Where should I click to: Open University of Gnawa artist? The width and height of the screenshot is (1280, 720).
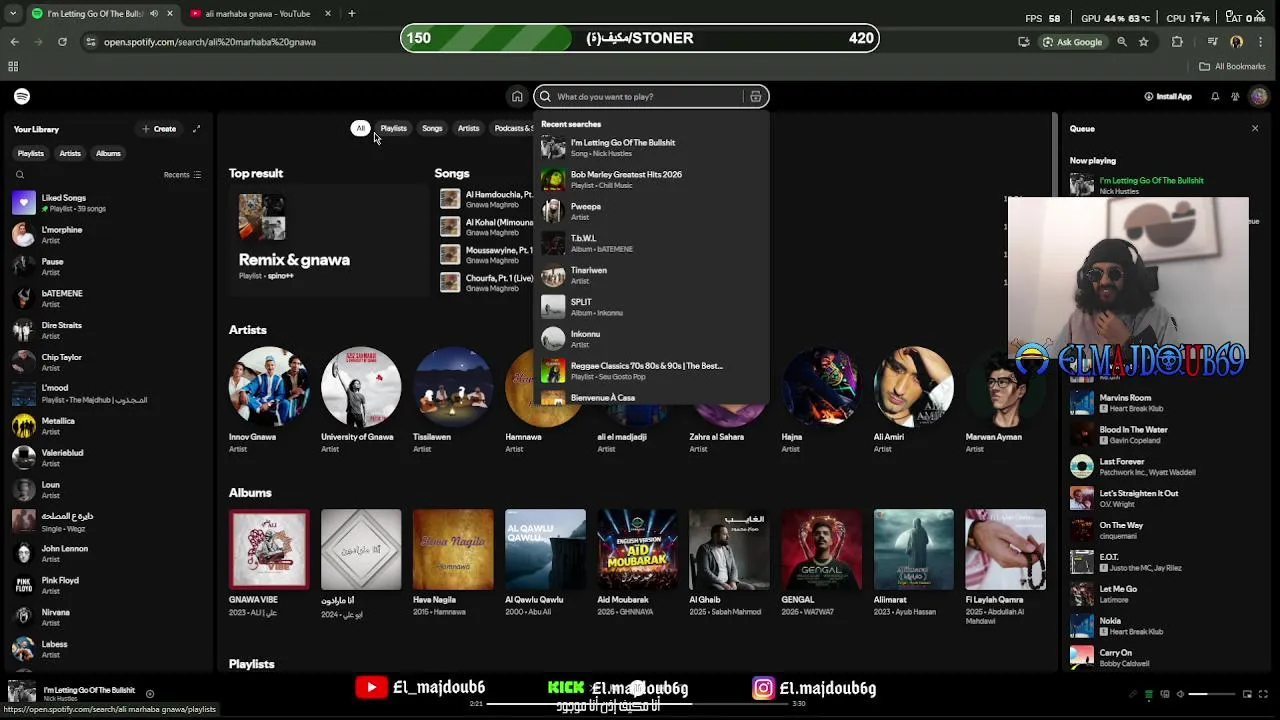click(x=360, y=400)
